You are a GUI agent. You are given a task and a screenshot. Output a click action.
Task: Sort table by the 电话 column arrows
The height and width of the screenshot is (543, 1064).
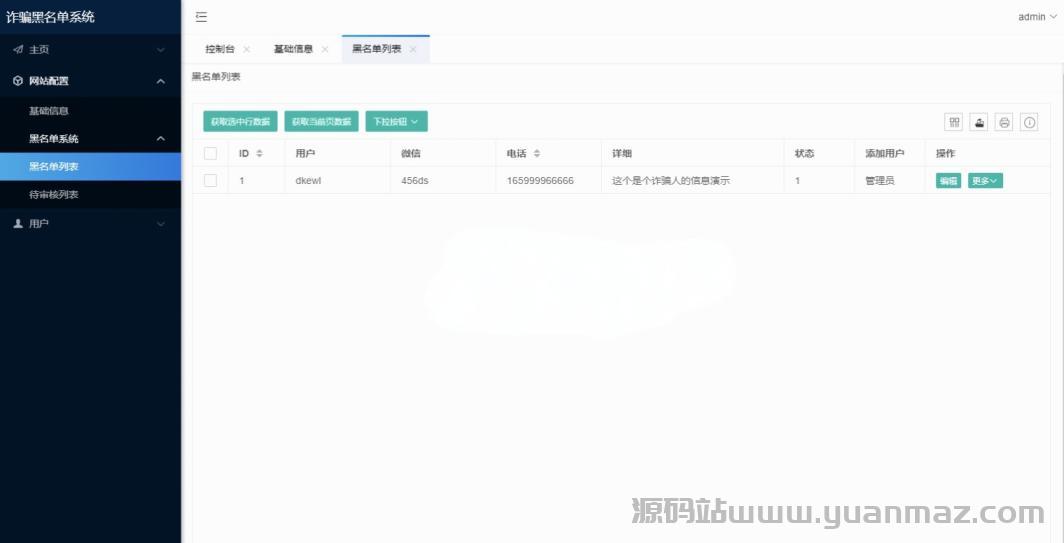[x=537, y=153]
